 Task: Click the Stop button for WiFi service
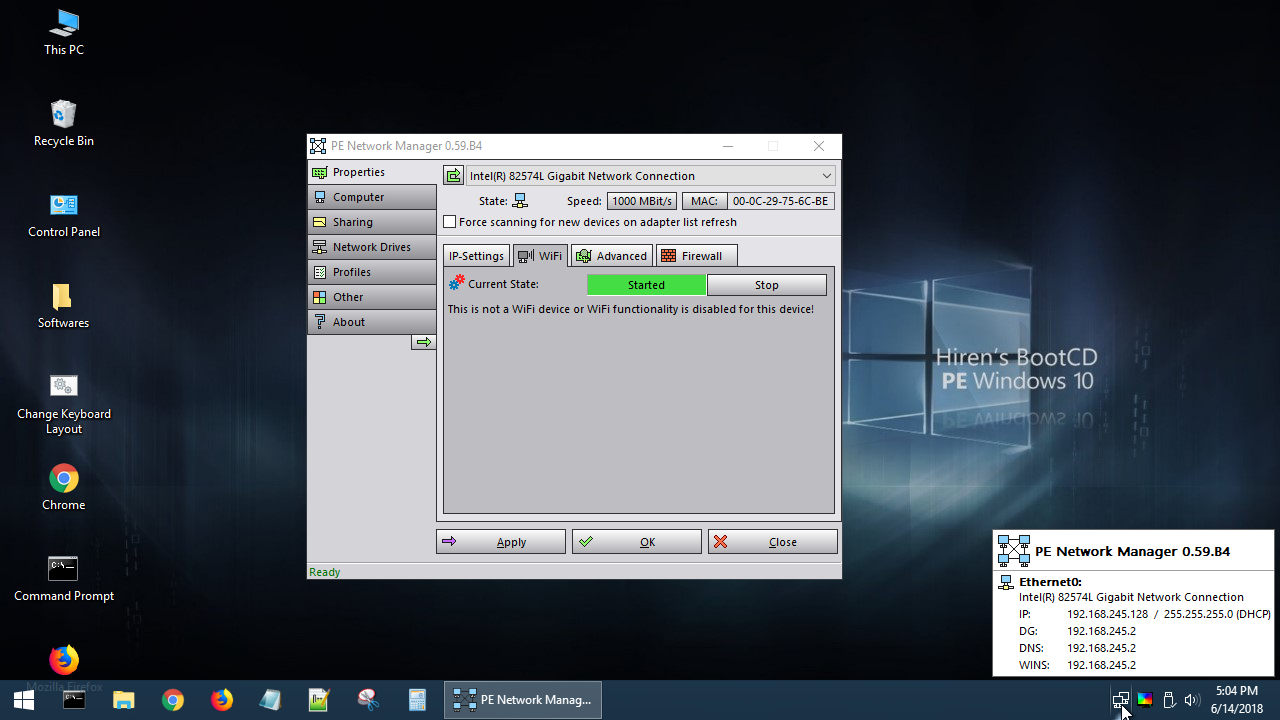pyautogui.click(x=767, y=285)
